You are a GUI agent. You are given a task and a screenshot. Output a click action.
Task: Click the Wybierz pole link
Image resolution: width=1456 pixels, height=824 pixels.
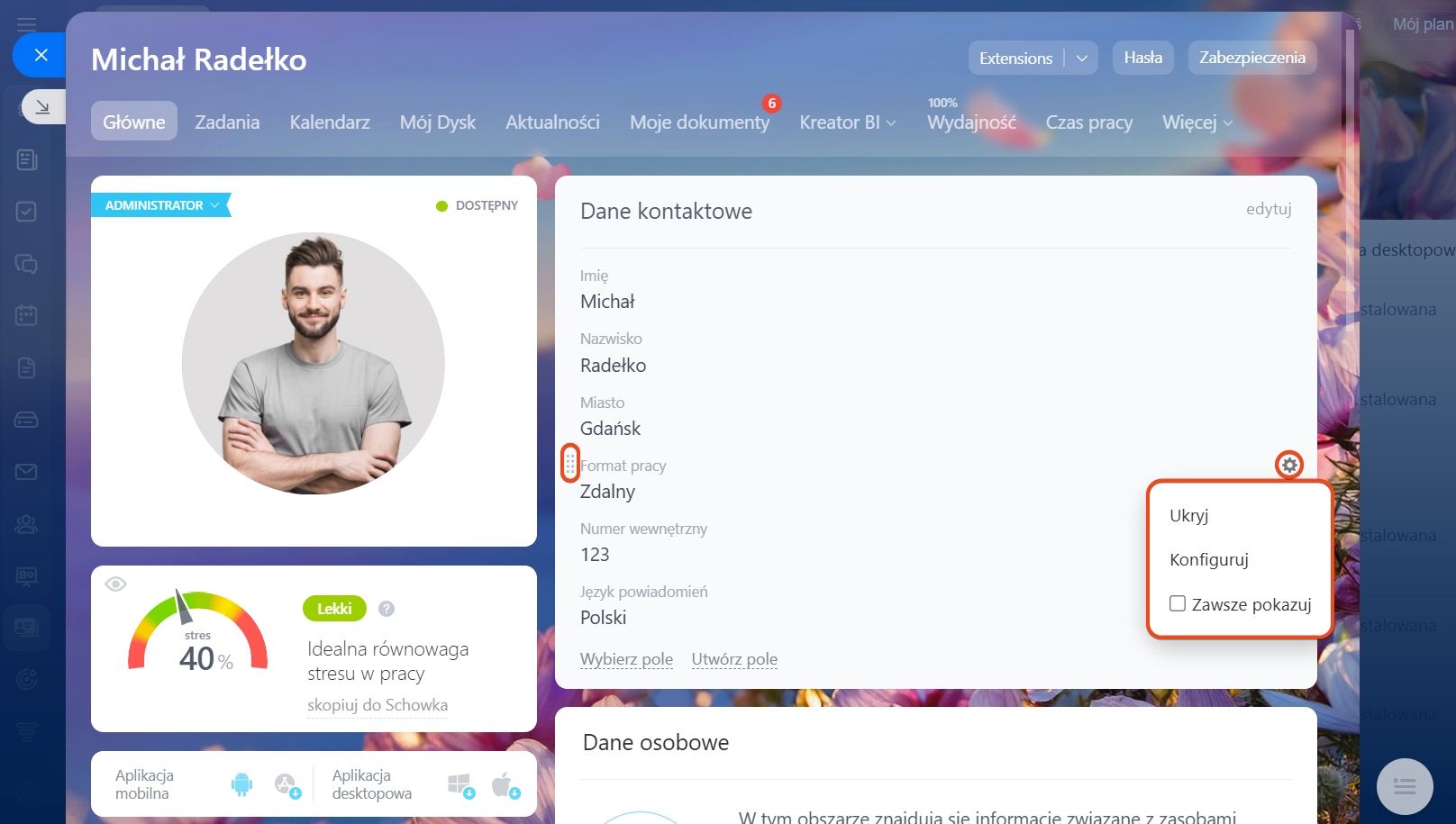626,659
